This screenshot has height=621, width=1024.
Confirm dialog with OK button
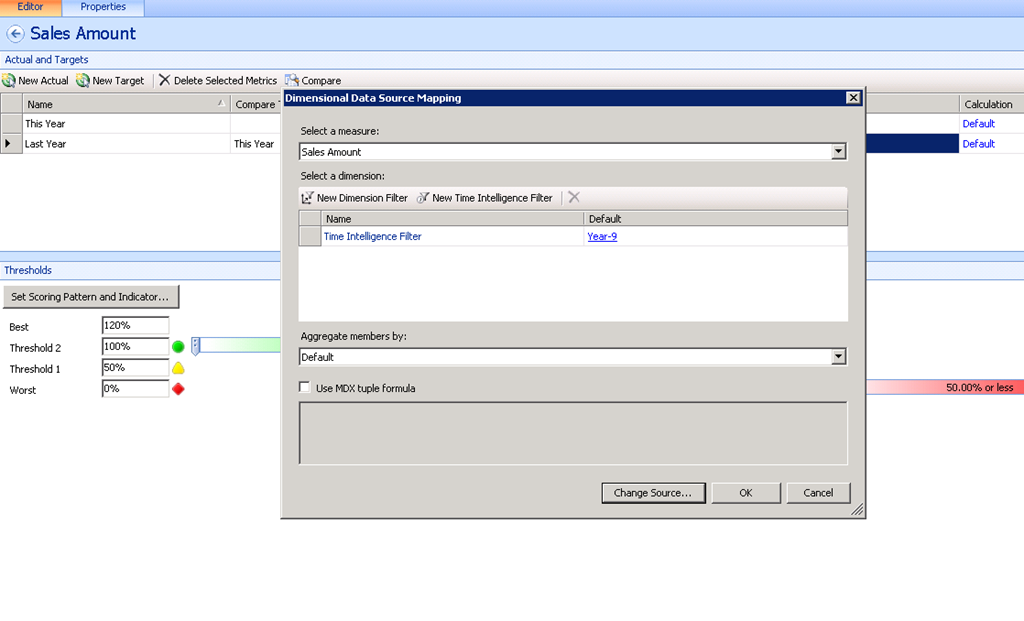(746, 493)
